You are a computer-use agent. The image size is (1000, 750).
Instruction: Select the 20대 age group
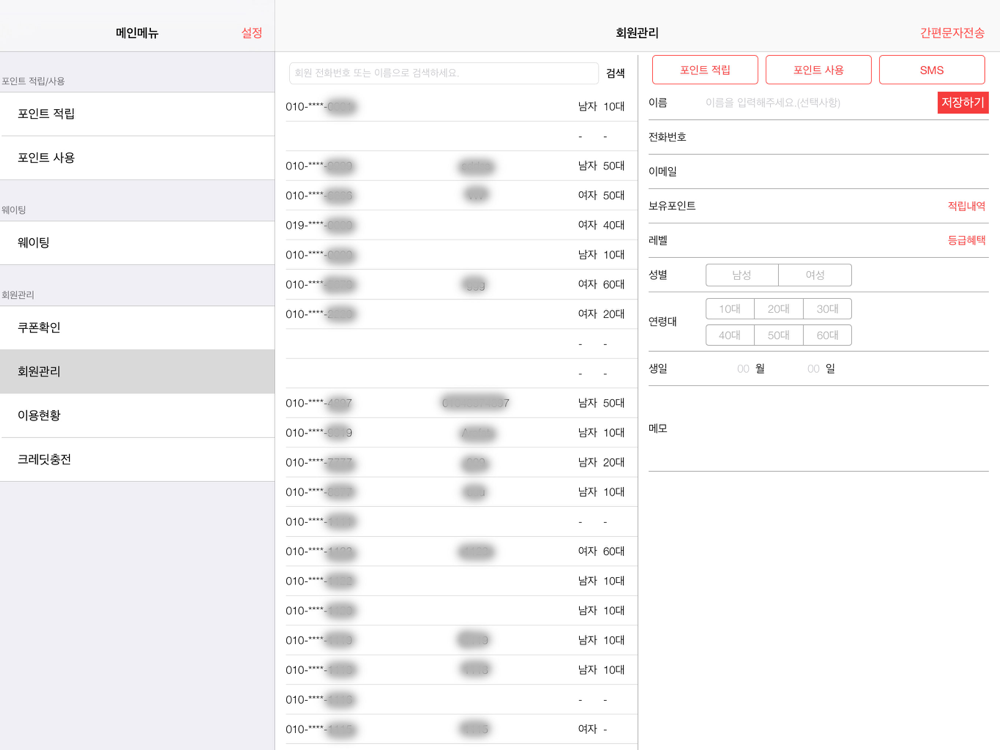778,309
